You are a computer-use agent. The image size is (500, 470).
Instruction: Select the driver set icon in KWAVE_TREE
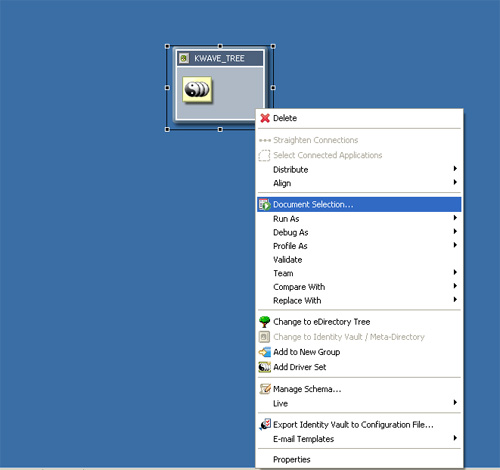(197, 89)
